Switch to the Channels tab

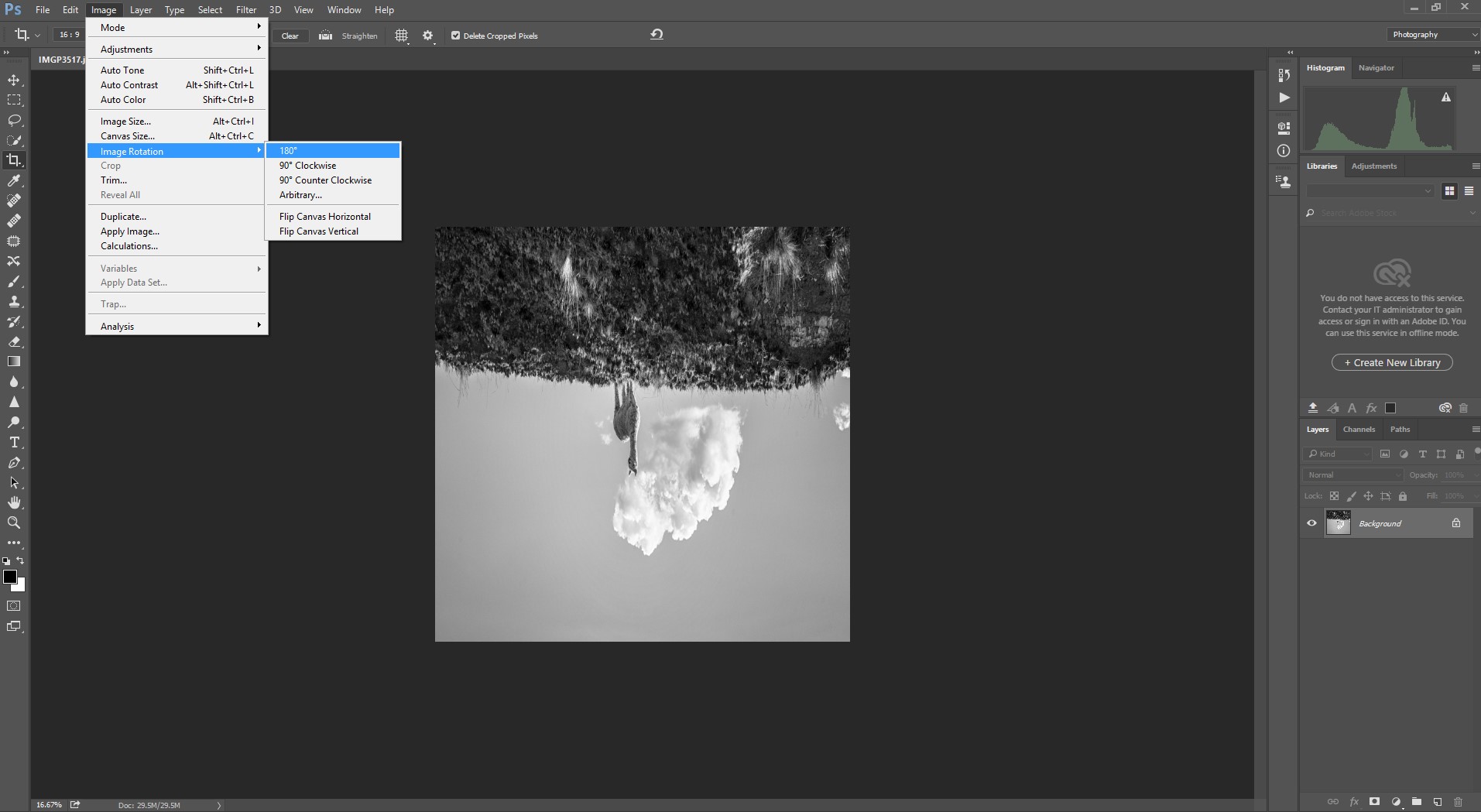coord(1359,429)
